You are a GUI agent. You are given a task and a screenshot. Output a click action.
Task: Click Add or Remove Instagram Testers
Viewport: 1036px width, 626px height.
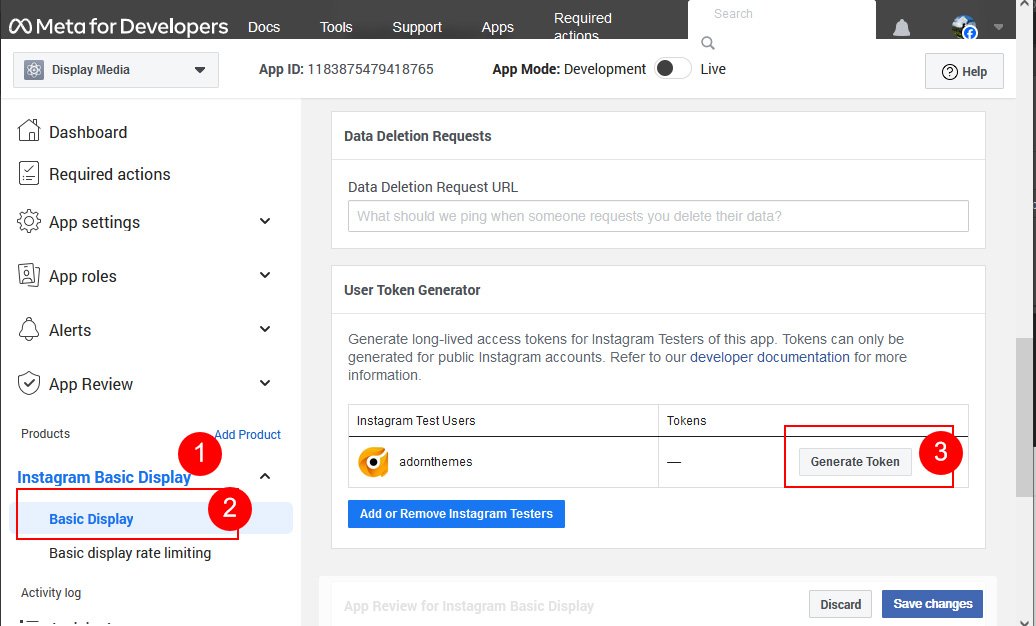pyautogui.click(x=456, y=514)
